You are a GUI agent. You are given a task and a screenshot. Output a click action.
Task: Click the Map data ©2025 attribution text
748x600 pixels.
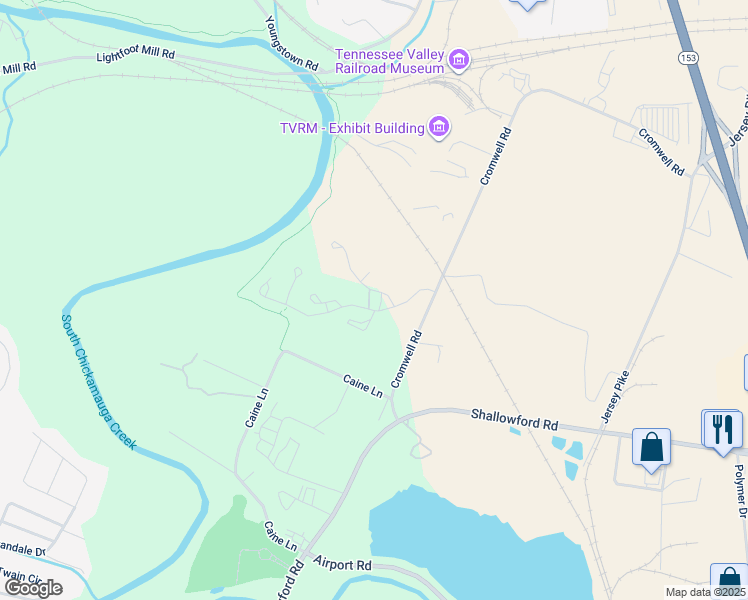tap(705, 592)
